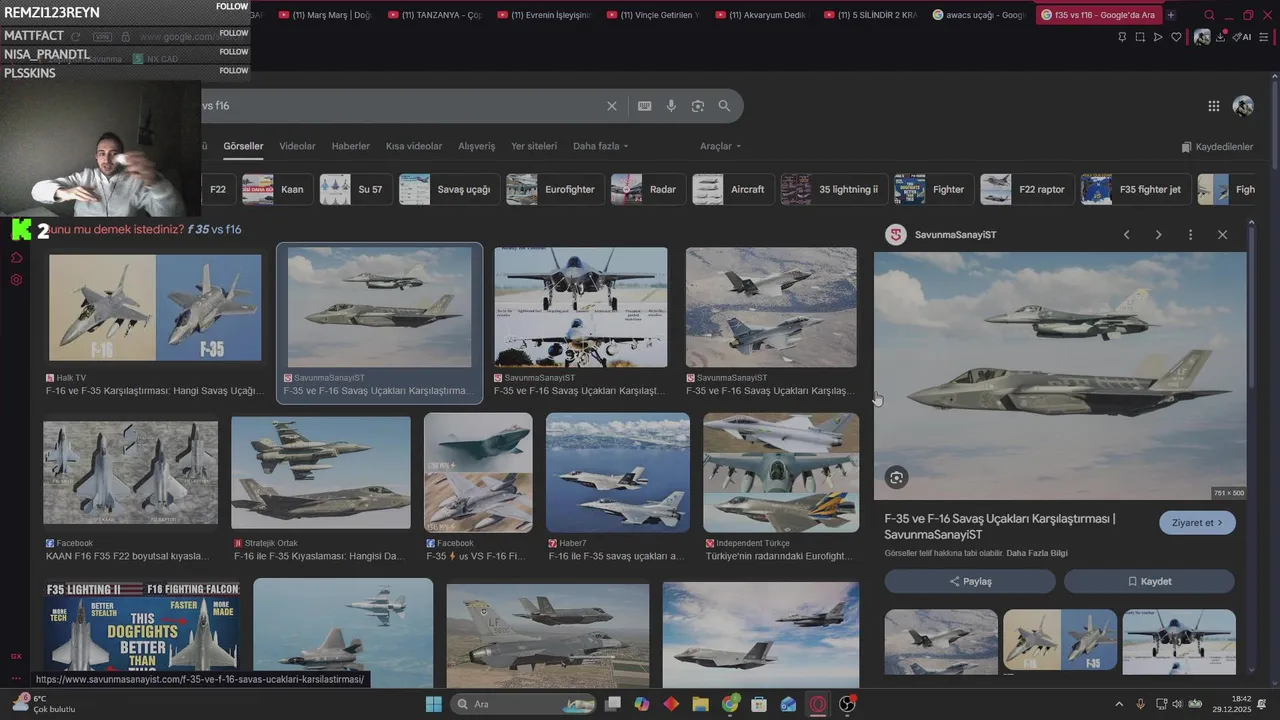Search by image using the Lens icon
The height and width of the screenshot is (720, 1280).
coord(698,106)
